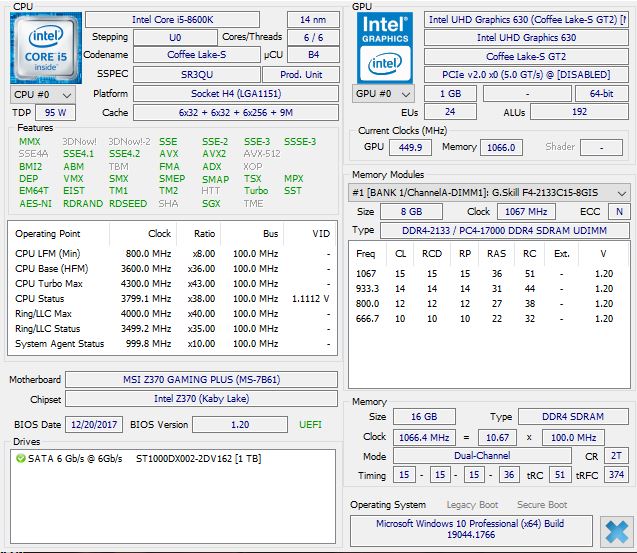Click the GPU memory 1 GB field
The height and width of the screenshot is (553, 637).
point(450,94)
